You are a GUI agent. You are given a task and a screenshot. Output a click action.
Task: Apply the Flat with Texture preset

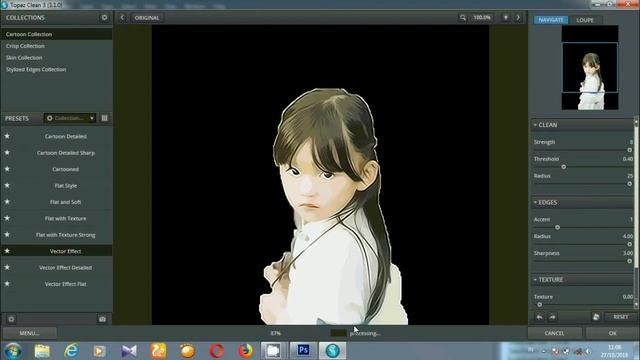pyautogui.click(x=66, y=218)
